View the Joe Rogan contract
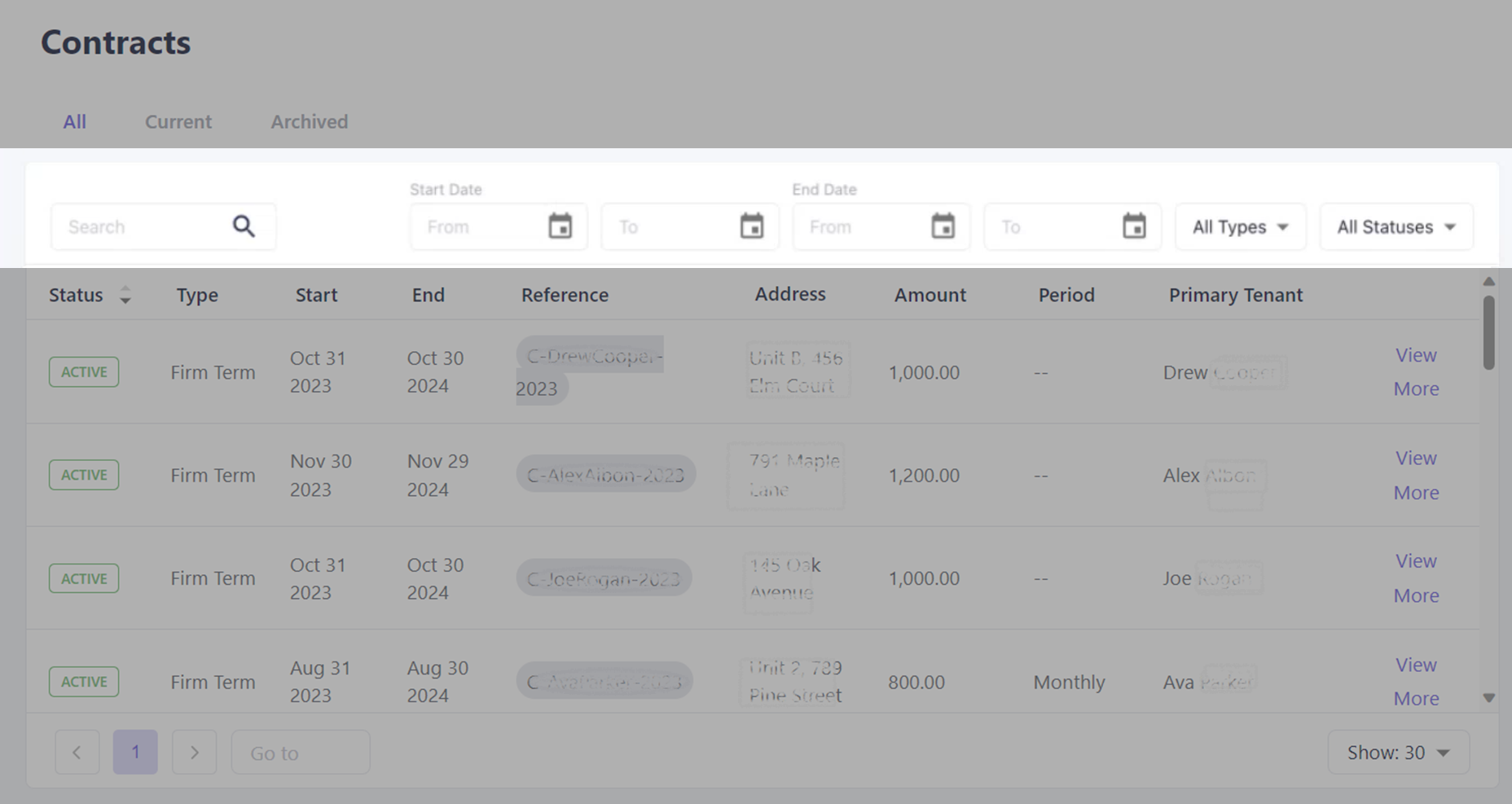Viewport: 1512px width, 804px height. (x=1416, y=561)
